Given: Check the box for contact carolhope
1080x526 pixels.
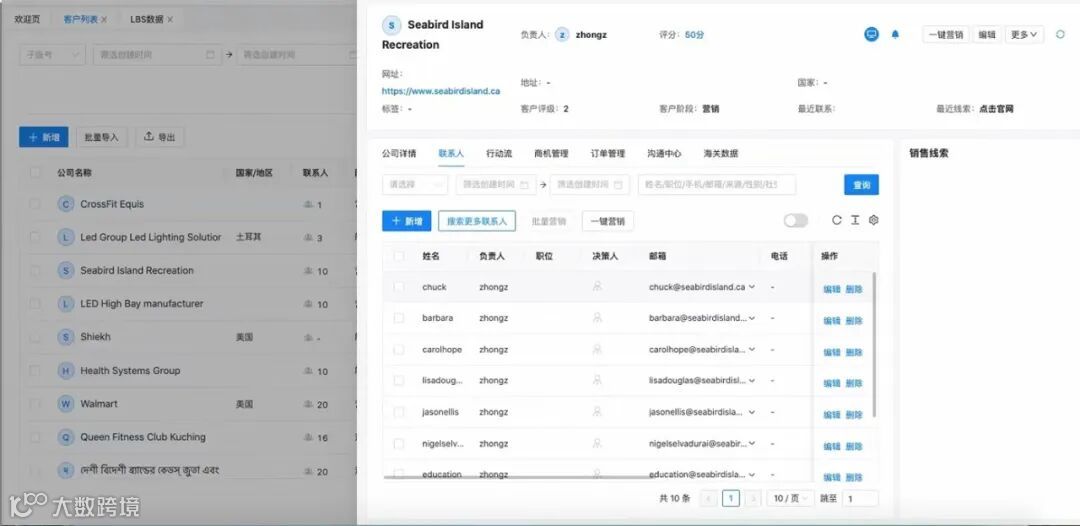Looking at the screenshot, I should [x=399, y=350].
